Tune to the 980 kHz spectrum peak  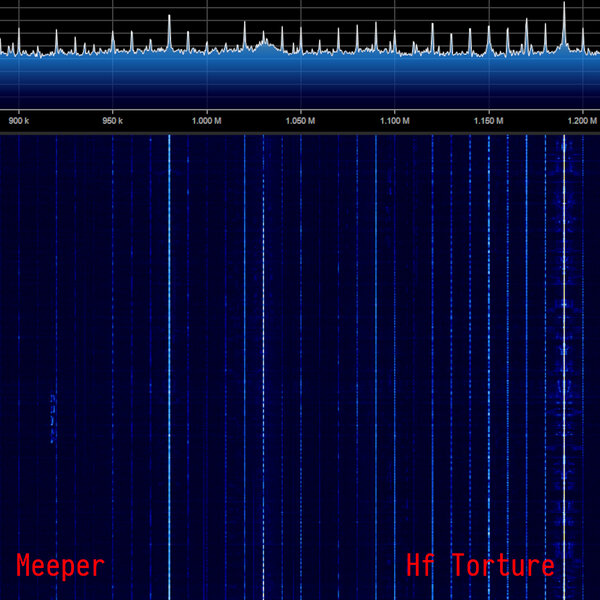(x=169, y=22)
